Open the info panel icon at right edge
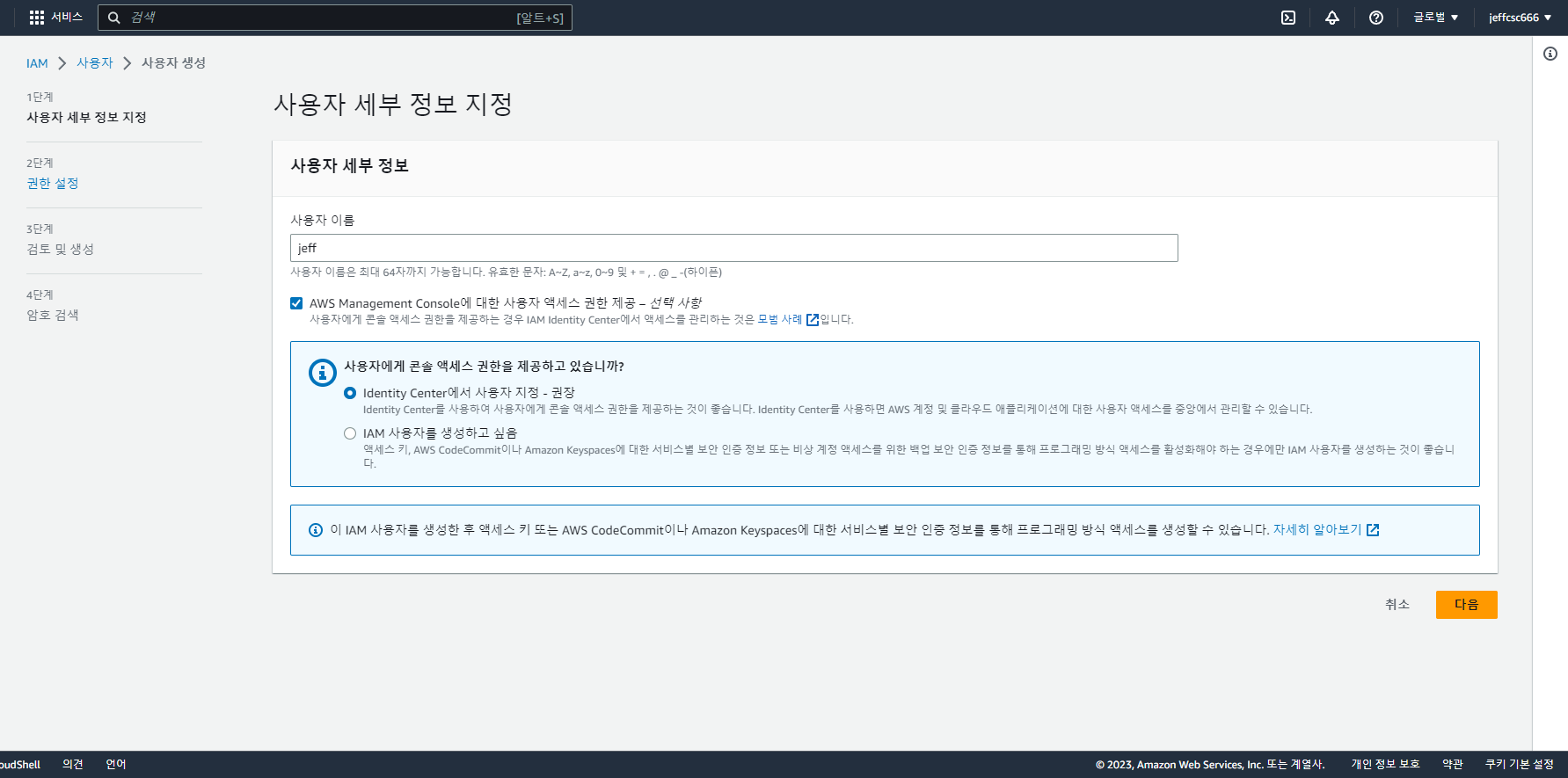The height and width of the screenshot is (778, 1568). pyautogui.click(x=1550, y=54)
